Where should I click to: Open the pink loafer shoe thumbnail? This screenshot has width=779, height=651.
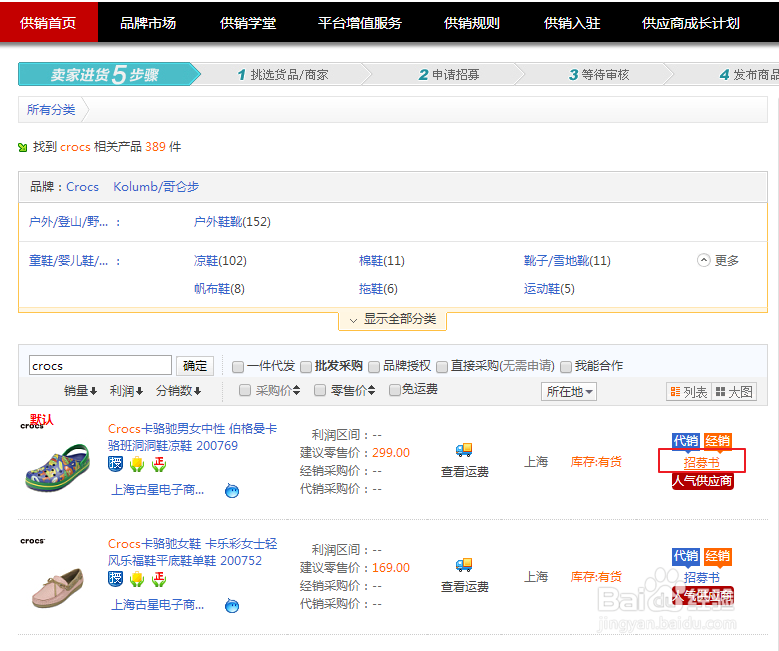pos(58,587)
